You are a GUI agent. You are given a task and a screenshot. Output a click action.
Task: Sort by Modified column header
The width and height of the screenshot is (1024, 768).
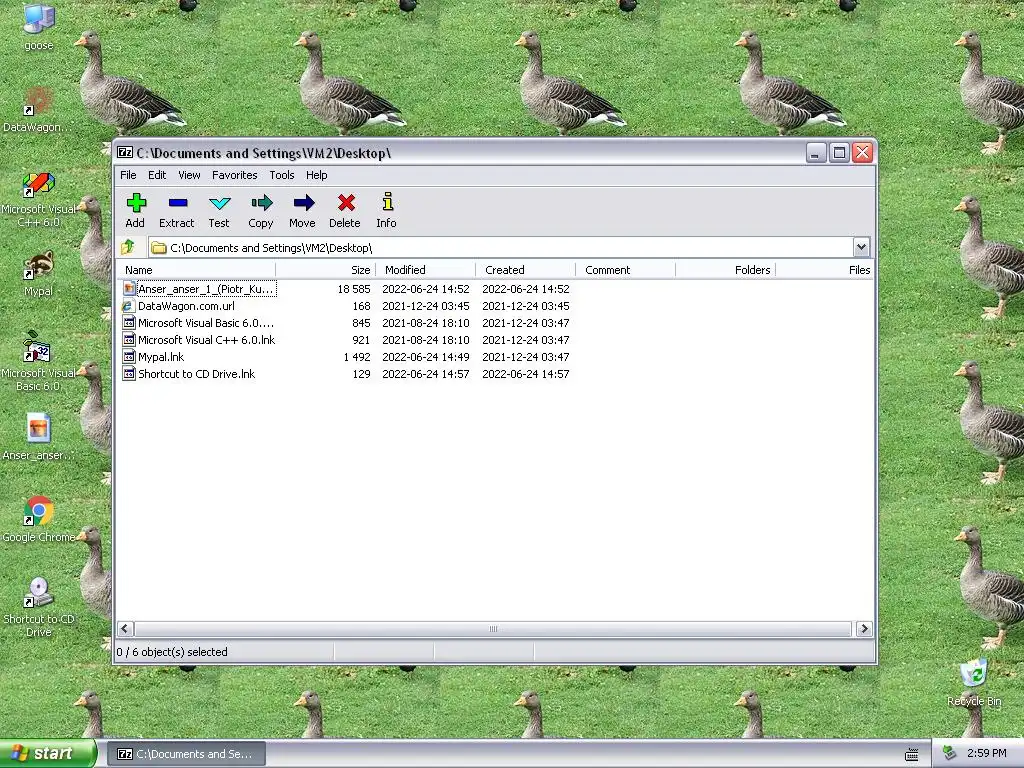[x=425, y=270]
